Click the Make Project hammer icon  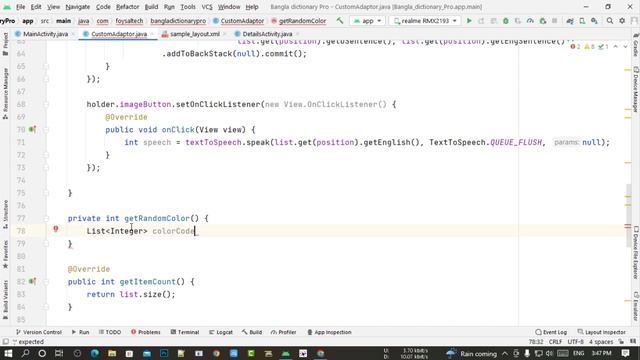pos(340,20)
